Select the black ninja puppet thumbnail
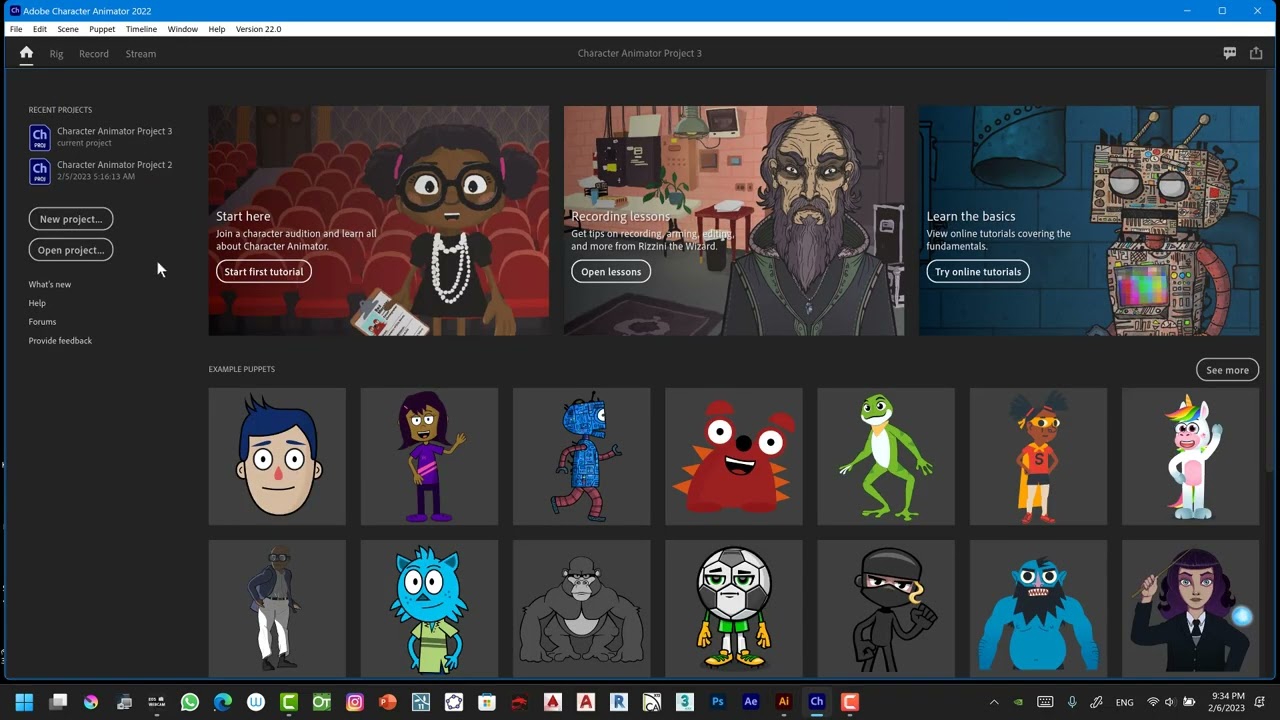Viewport: 1280px width, 720px height. pos(886,608)
